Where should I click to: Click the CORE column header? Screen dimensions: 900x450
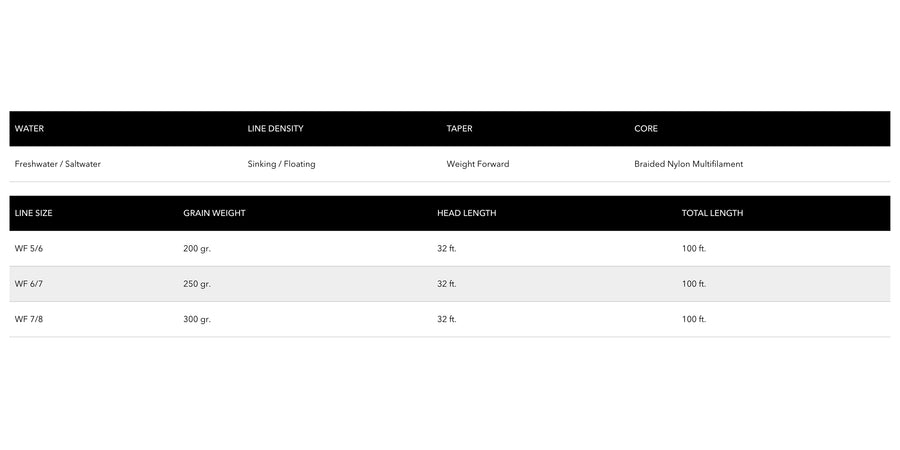point(646,129)
